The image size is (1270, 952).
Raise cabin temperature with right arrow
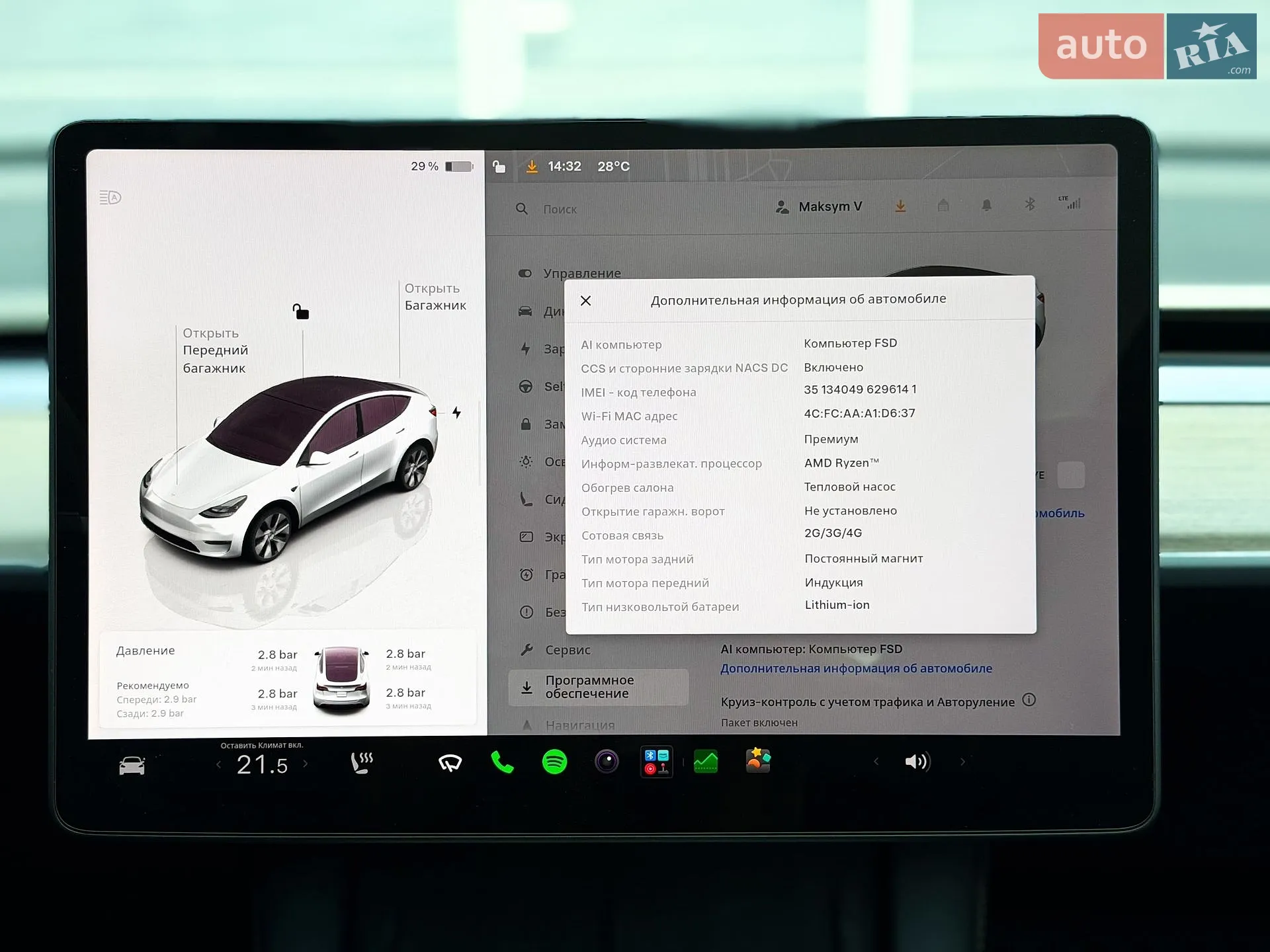(x=306, y=764)
